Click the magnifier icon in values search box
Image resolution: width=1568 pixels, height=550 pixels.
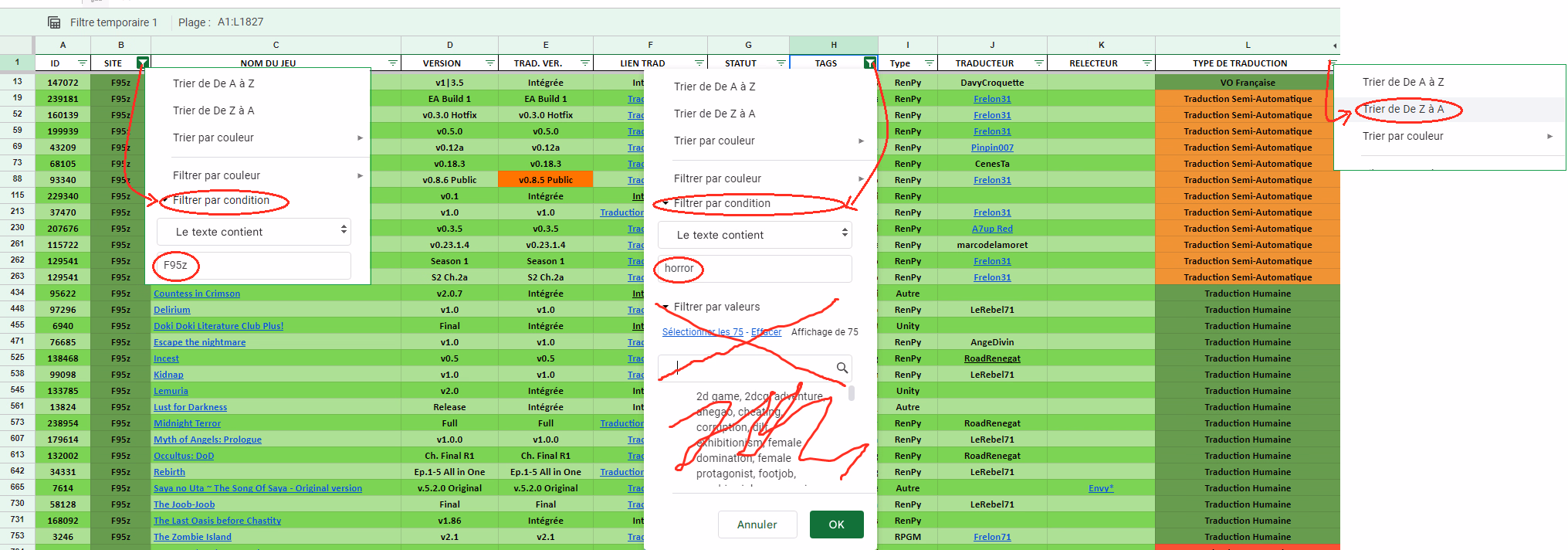click(x=842, y=368)
